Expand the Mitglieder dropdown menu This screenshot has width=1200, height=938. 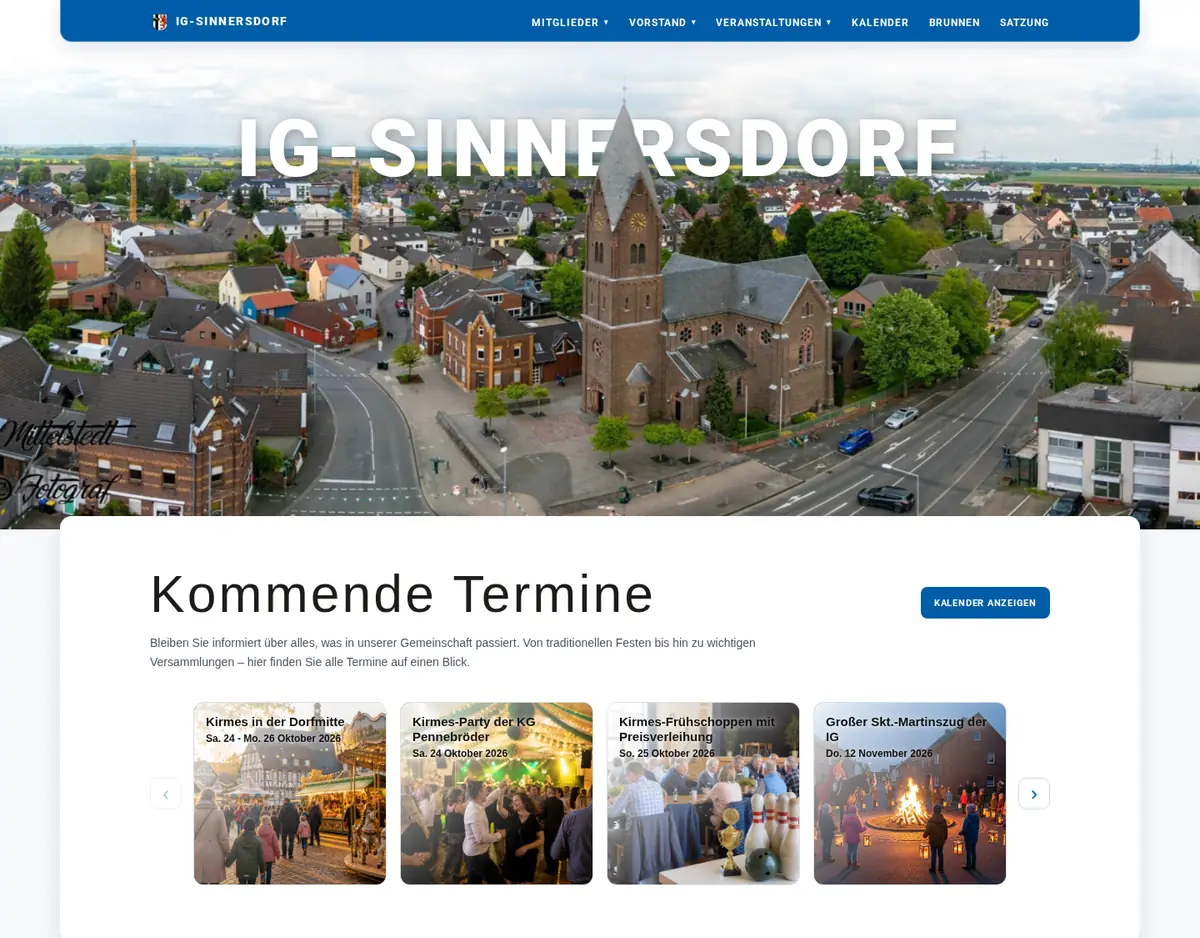[570, 22]
